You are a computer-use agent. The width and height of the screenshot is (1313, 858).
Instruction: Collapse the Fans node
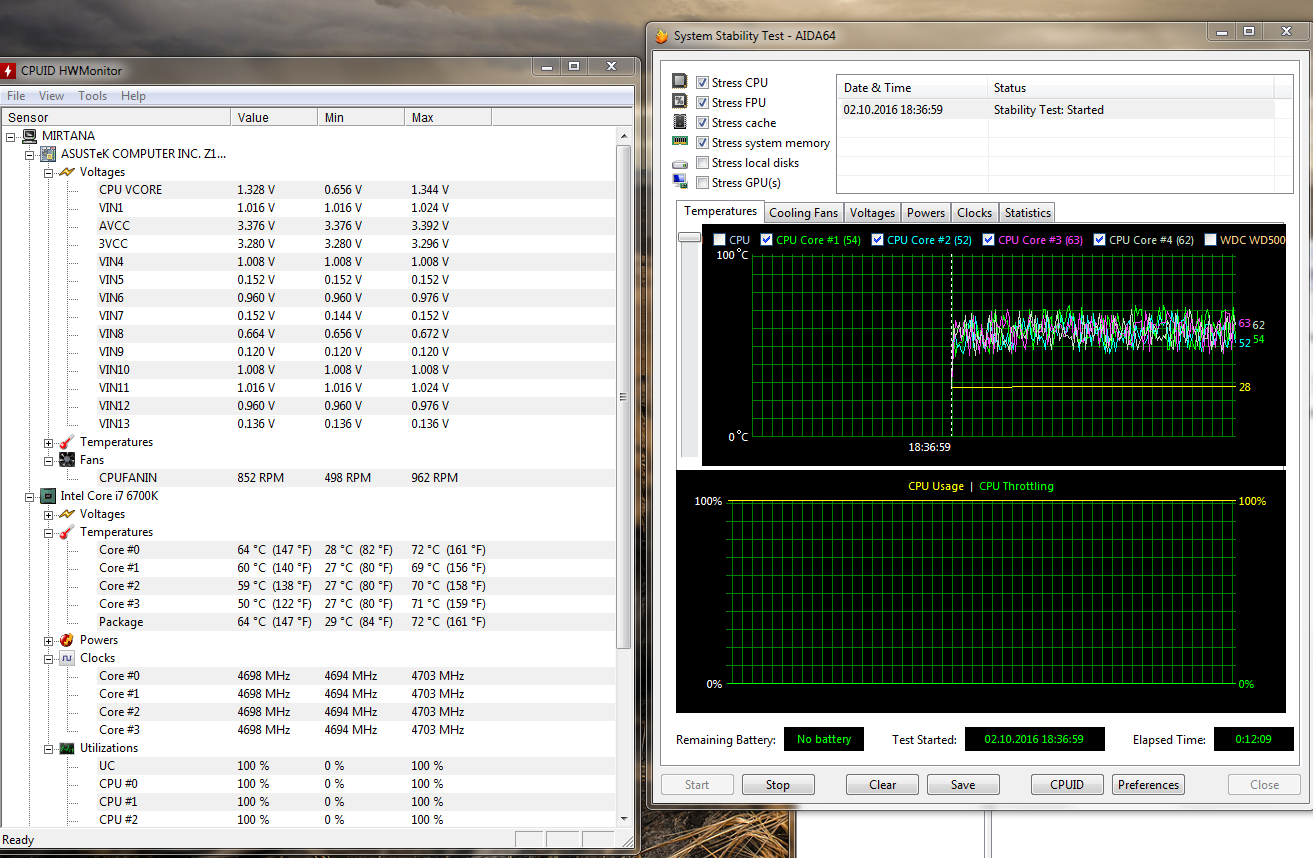[48, 460]
